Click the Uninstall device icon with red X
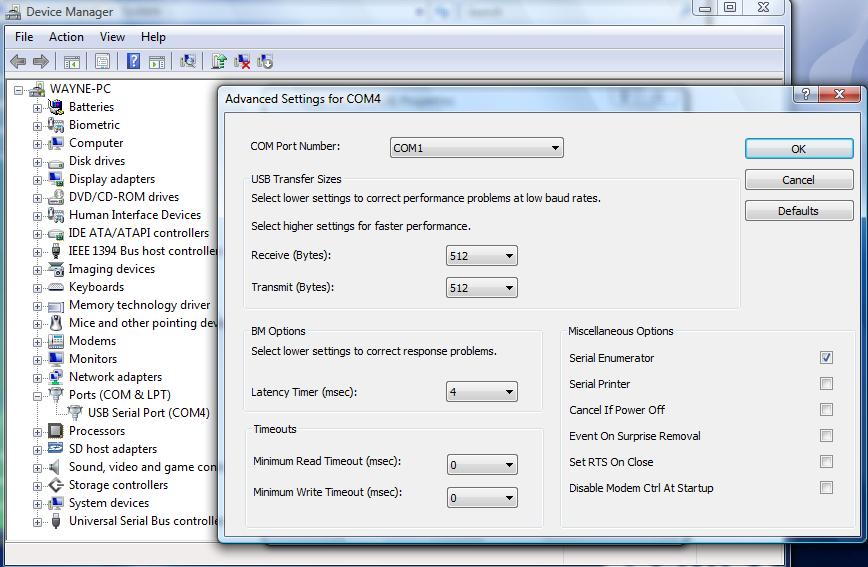Viewport: 868px width, 567px height. tap(242, 61)
